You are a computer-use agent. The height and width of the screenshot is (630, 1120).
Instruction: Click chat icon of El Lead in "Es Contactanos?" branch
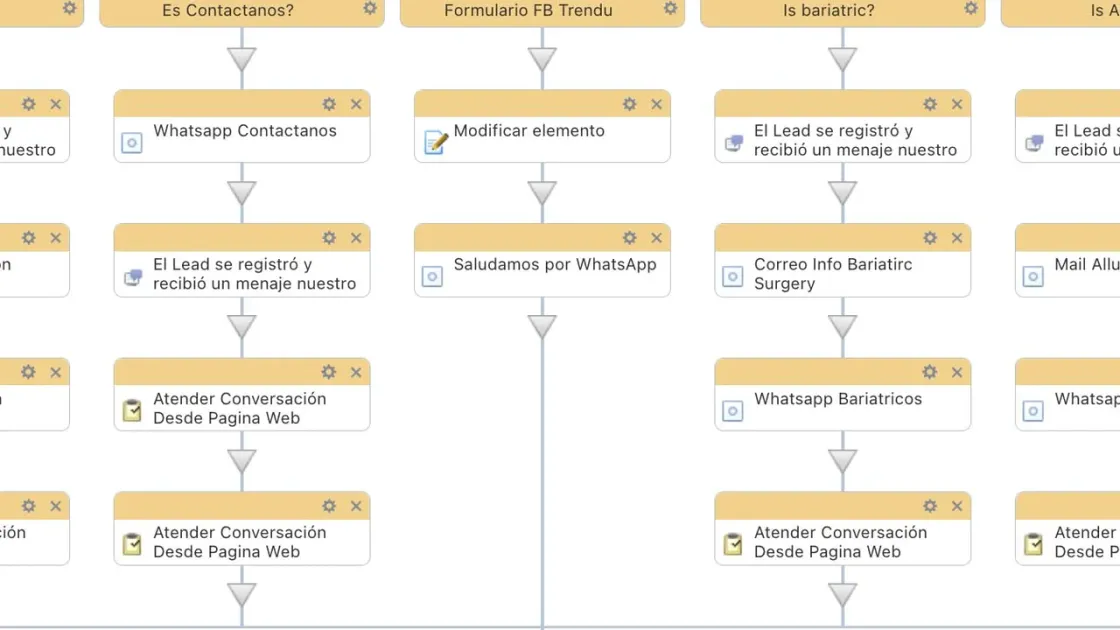tap(133, 276)
